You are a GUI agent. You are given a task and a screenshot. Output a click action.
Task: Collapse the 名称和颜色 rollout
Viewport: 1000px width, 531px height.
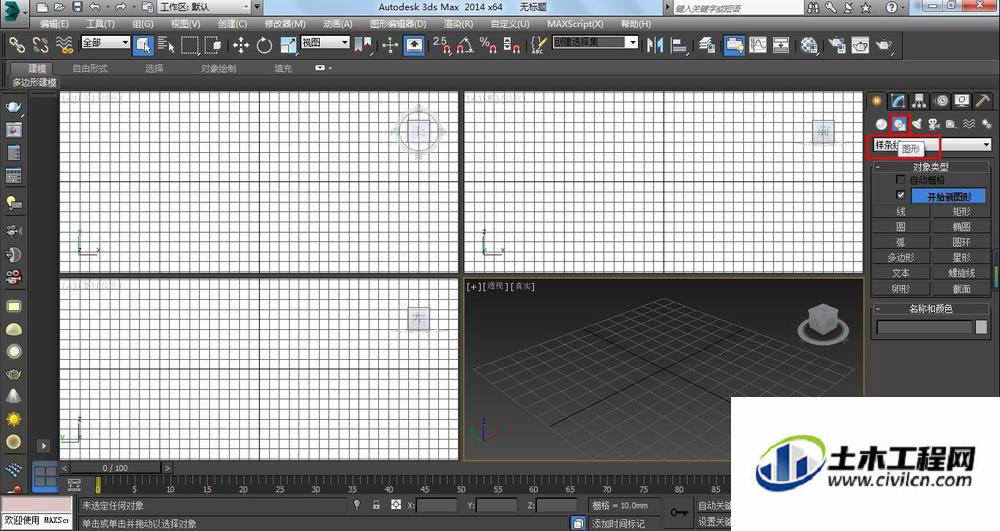coord(930,309)
